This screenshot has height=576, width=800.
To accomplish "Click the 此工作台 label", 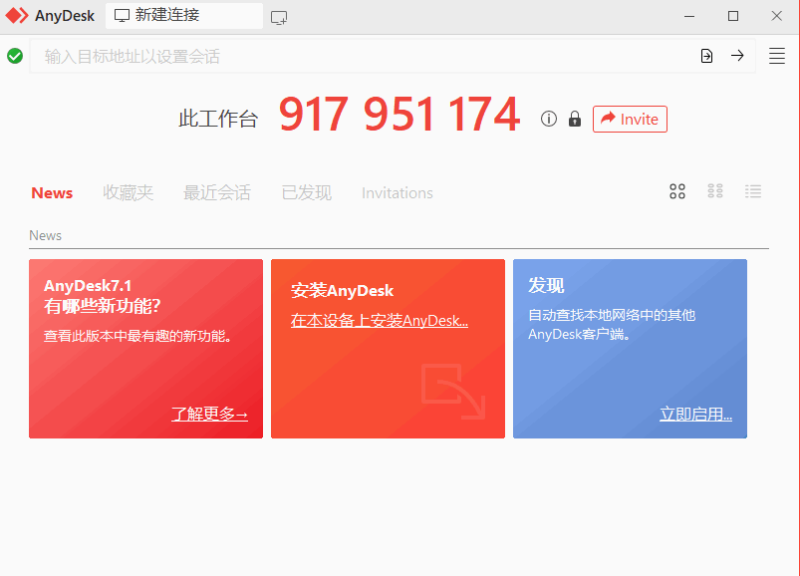I will [x=218, y=119].
